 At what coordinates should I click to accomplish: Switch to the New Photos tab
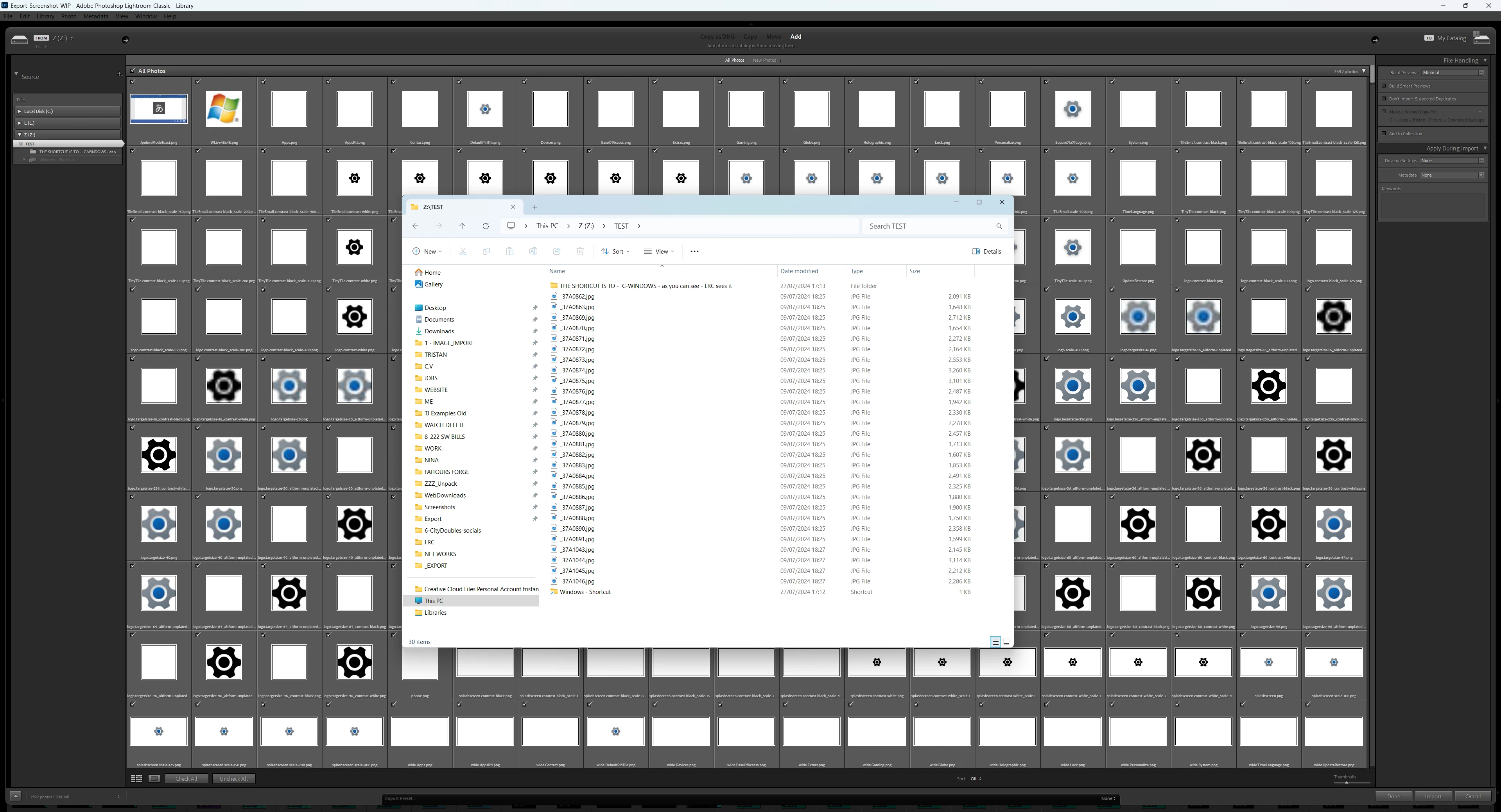tap(764, 60)
